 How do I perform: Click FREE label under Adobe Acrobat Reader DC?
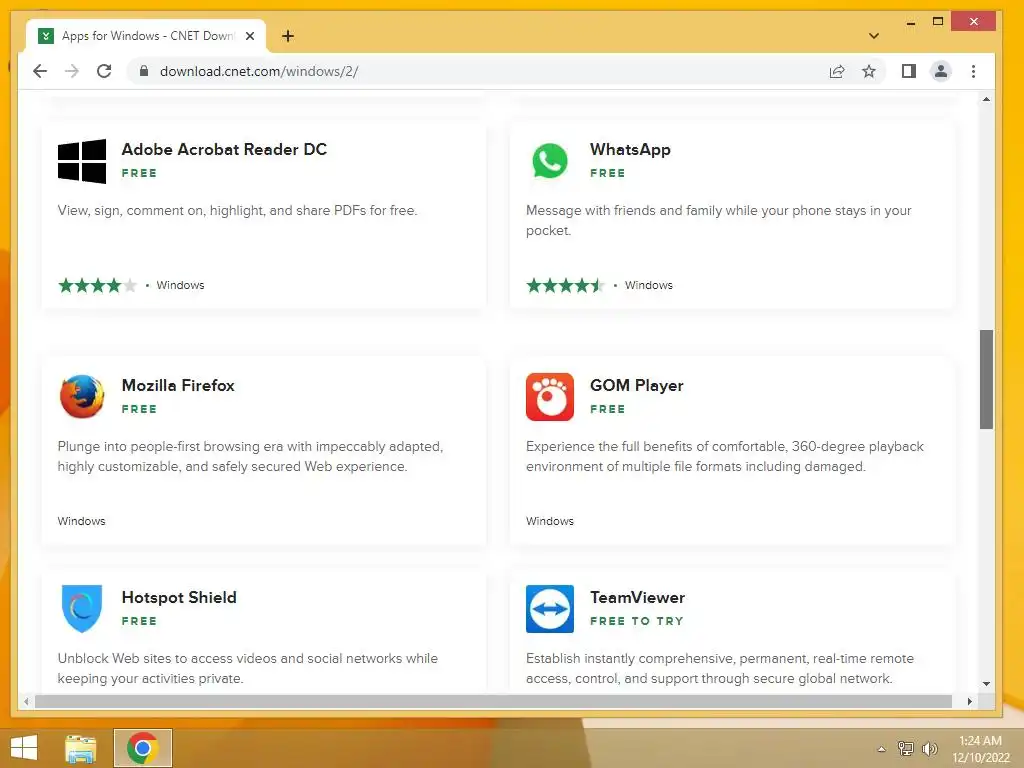pos(139,173)
